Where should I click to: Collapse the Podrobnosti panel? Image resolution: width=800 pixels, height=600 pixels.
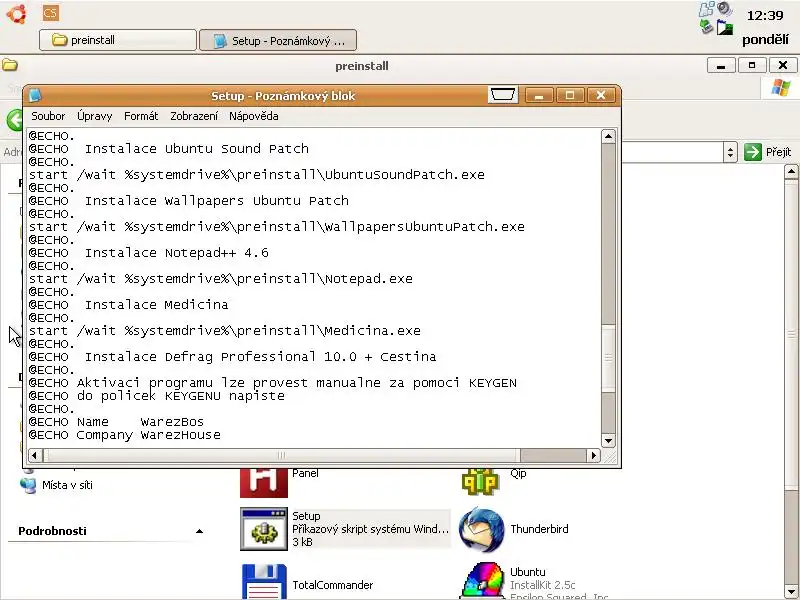[x=199, y=531]
